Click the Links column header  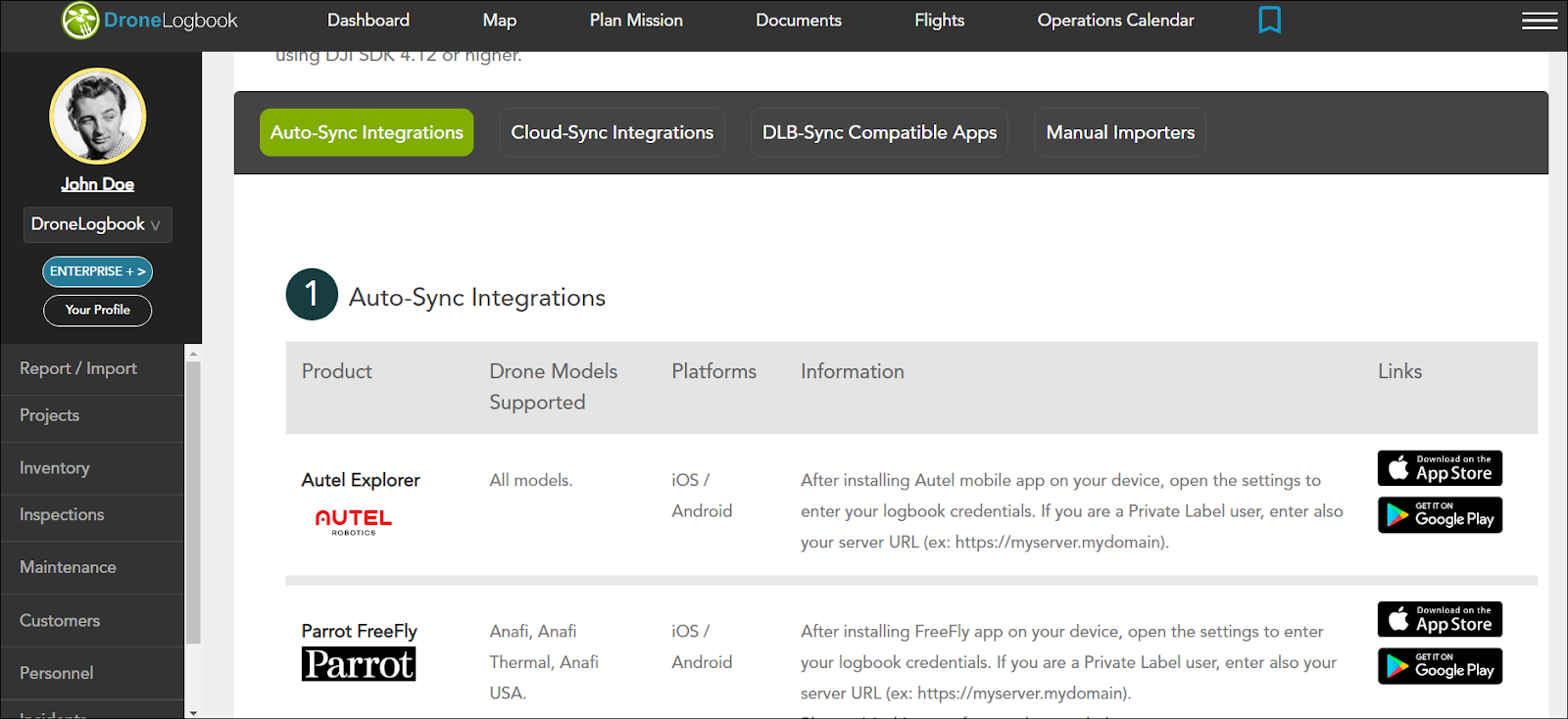[1399, 371]
